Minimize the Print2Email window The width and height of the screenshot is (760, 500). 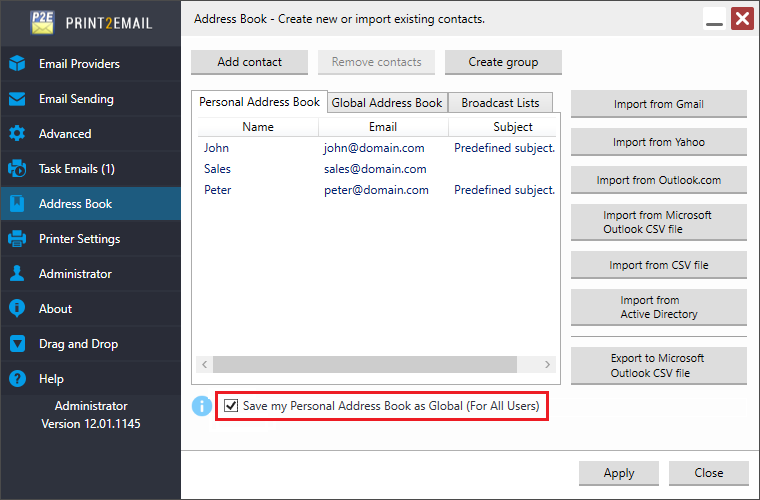pyautogui.click(x=714, y=19)
